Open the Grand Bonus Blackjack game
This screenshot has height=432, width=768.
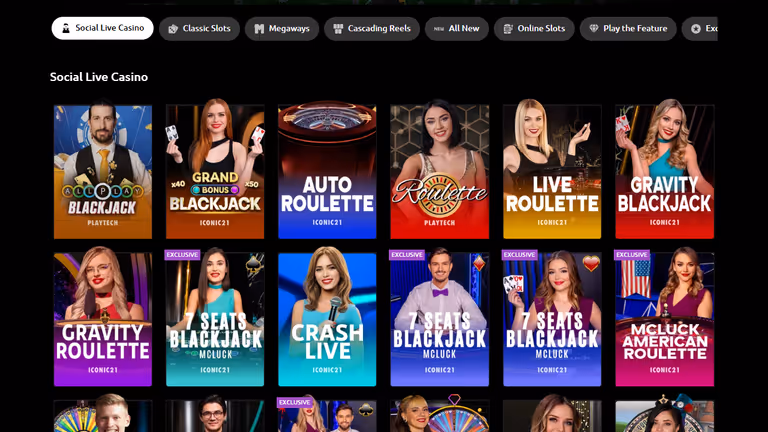coord(215,169)
